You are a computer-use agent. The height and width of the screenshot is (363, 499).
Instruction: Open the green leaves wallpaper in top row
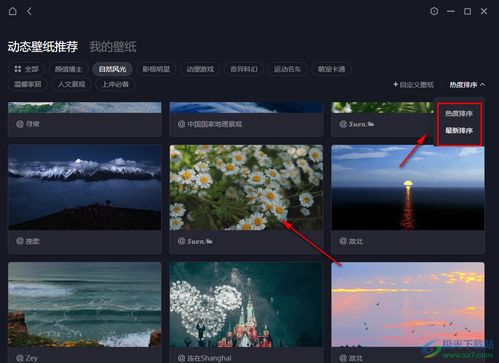coord(383,107)
